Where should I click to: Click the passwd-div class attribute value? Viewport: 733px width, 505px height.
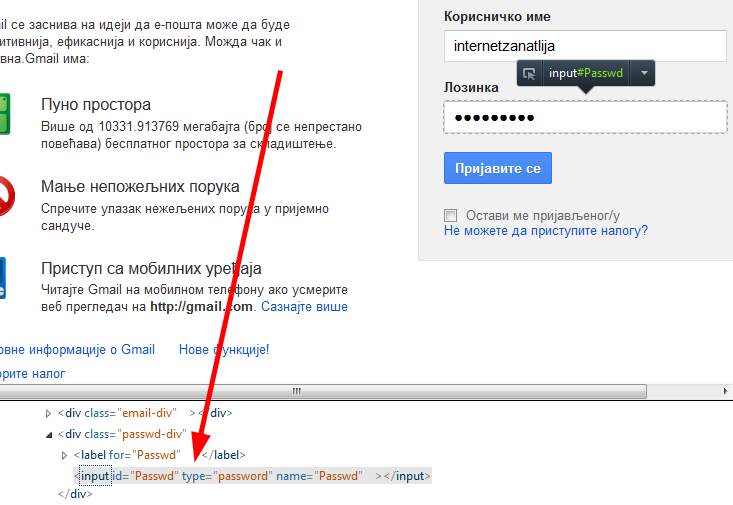tap(152, 434)
